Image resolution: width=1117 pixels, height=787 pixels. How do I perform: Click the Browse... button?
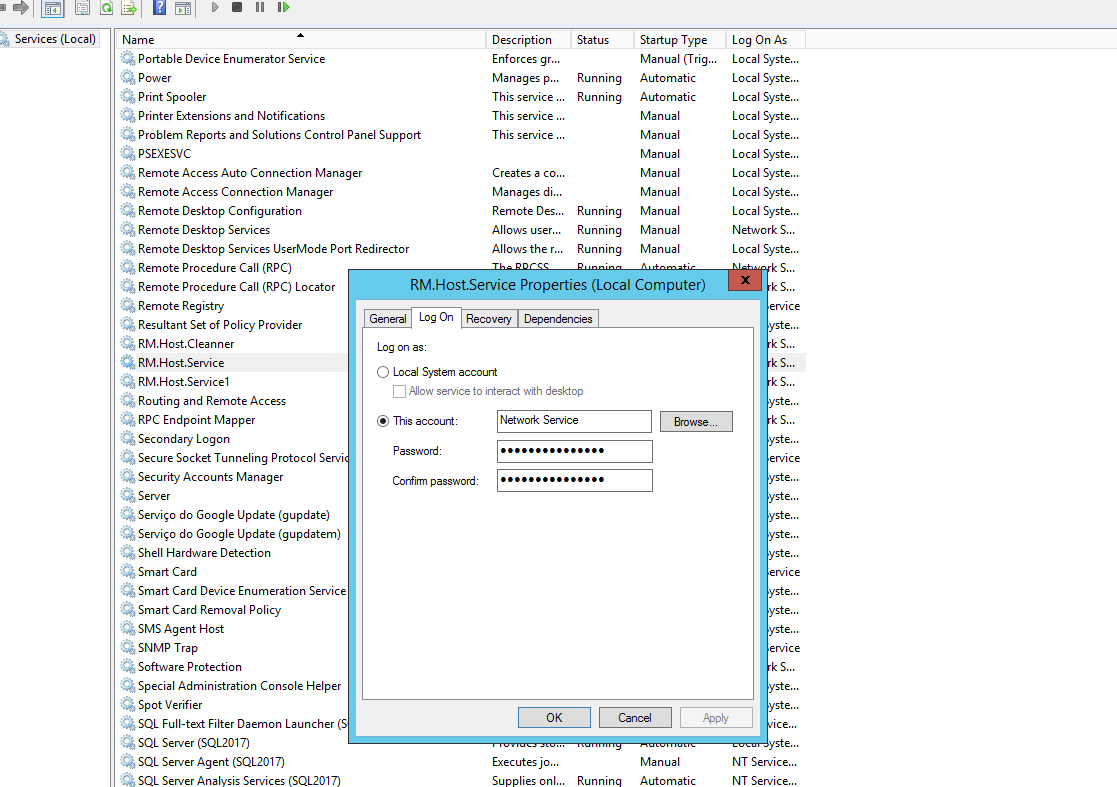(696, 422)
